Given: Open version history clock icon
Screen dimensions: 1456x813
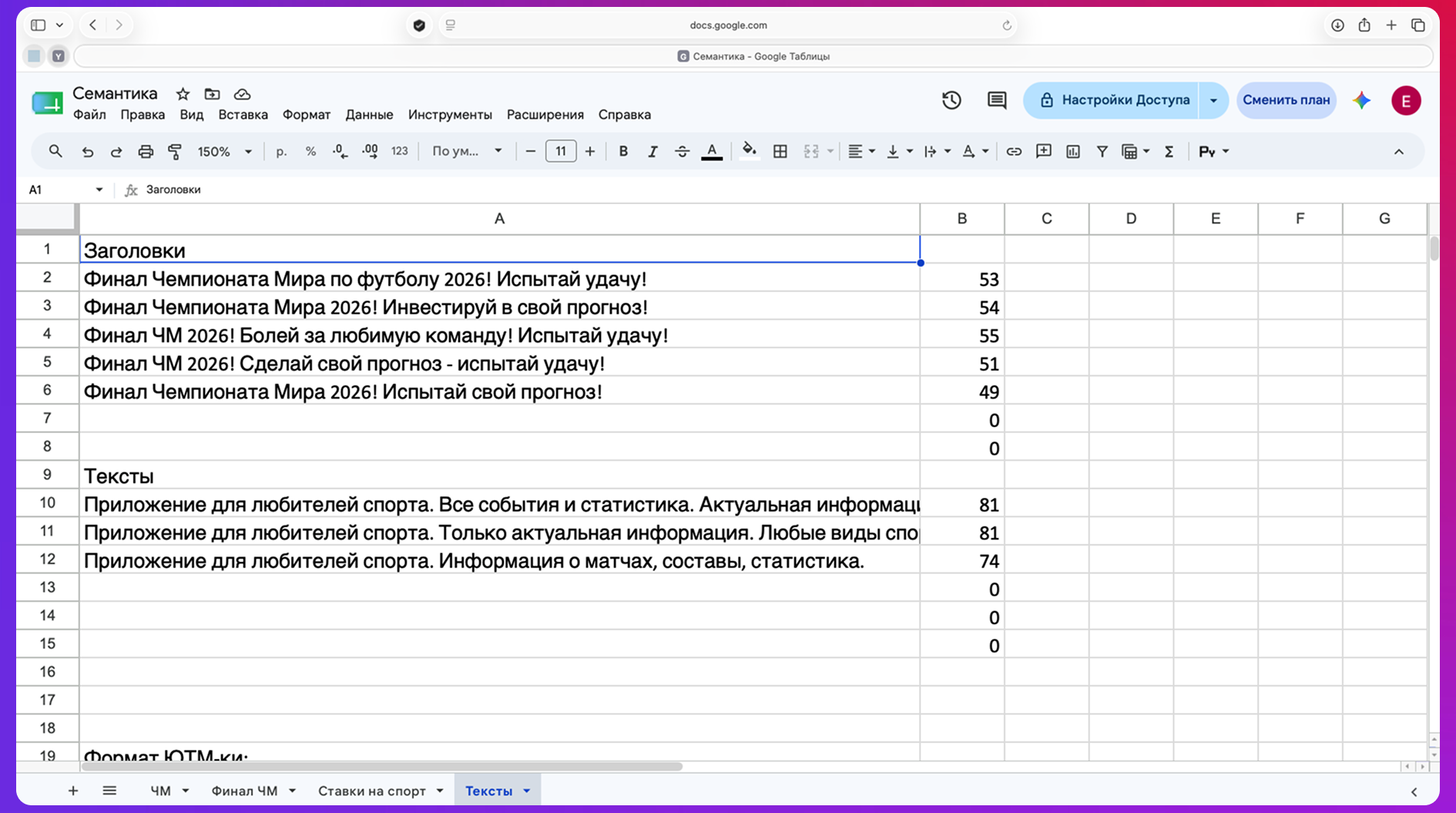Looking at the screenshot, I should [x=951, y=100].
